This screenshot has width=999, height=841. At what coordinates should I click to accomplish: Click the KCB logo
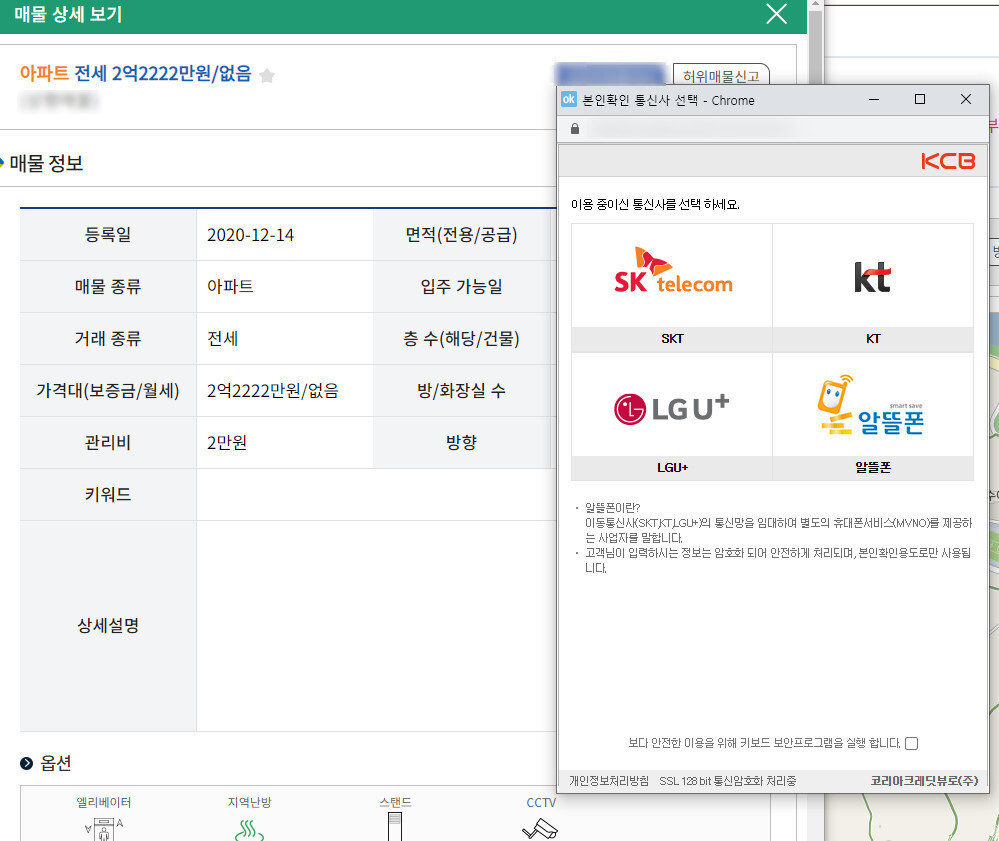click(947, 161)
